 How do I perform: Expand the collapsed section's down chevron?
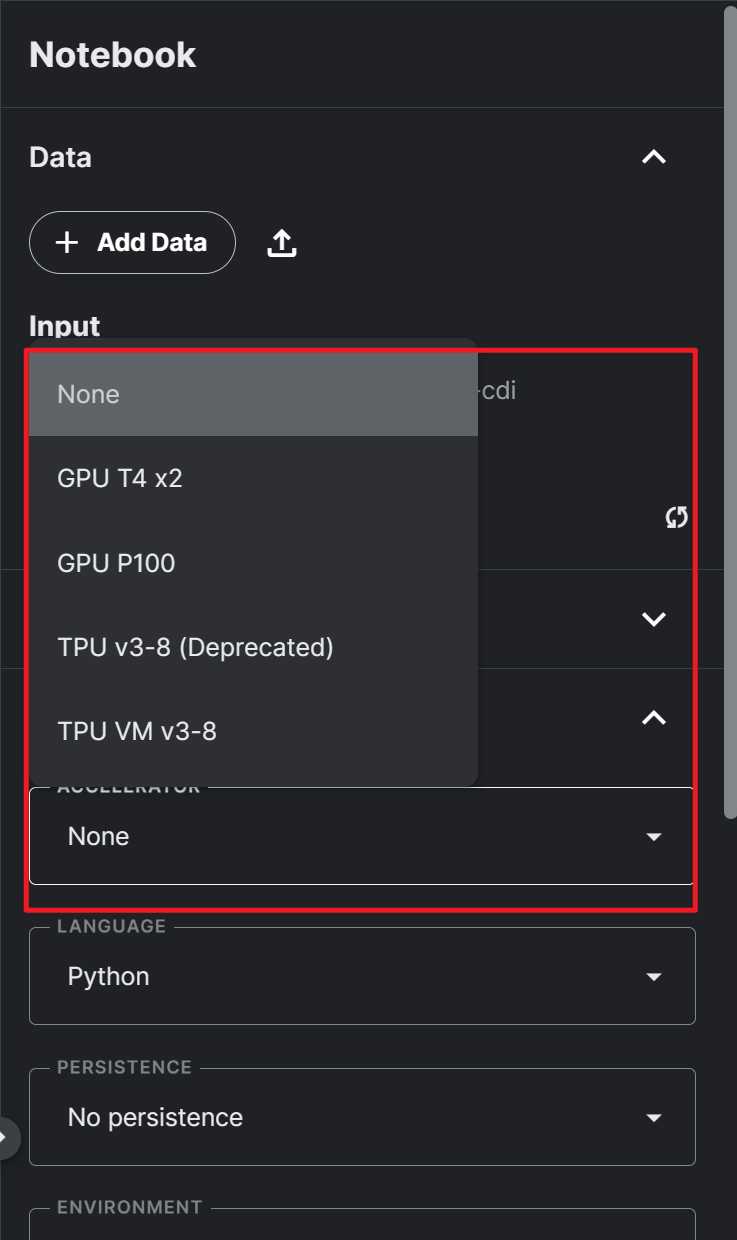click(653, 619)
